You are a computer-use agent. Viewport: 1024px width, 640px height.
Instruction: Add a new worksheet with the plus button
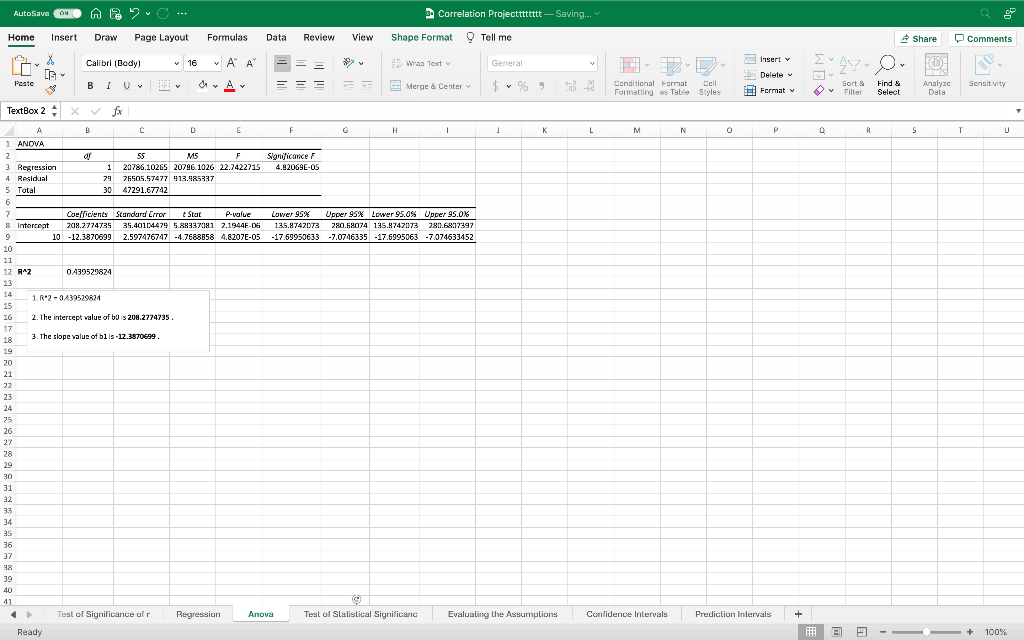pos(795,614)
